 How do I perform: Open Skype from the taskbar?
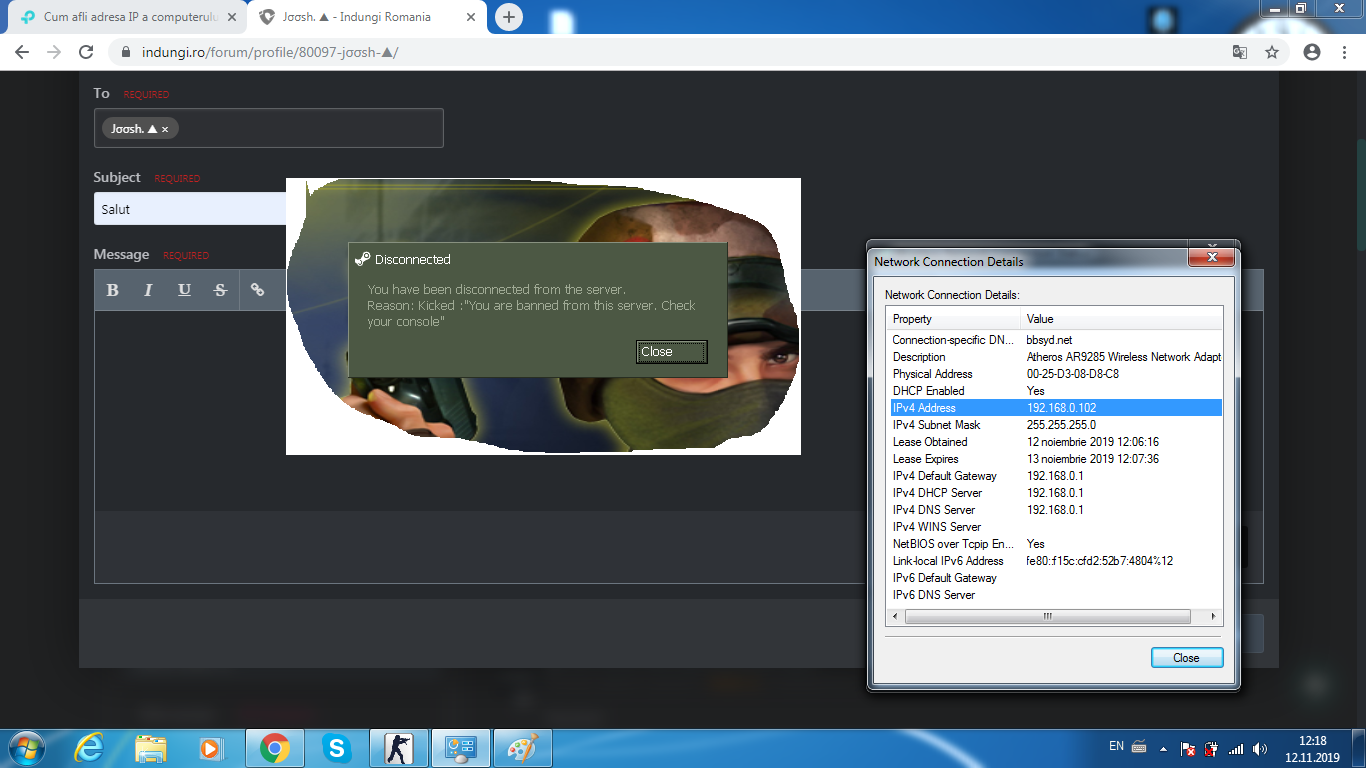click(337, 748)
